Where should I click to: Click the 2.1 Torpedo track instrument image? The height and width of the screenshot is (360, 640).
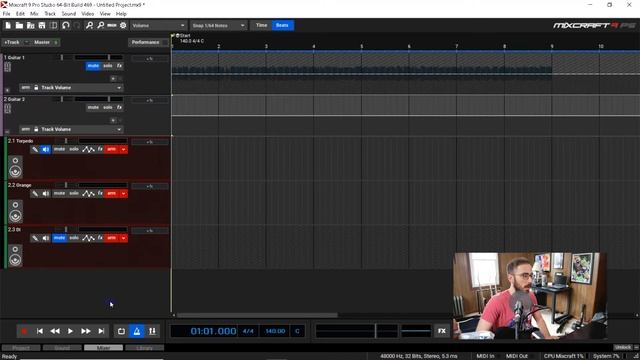[16, 167]
